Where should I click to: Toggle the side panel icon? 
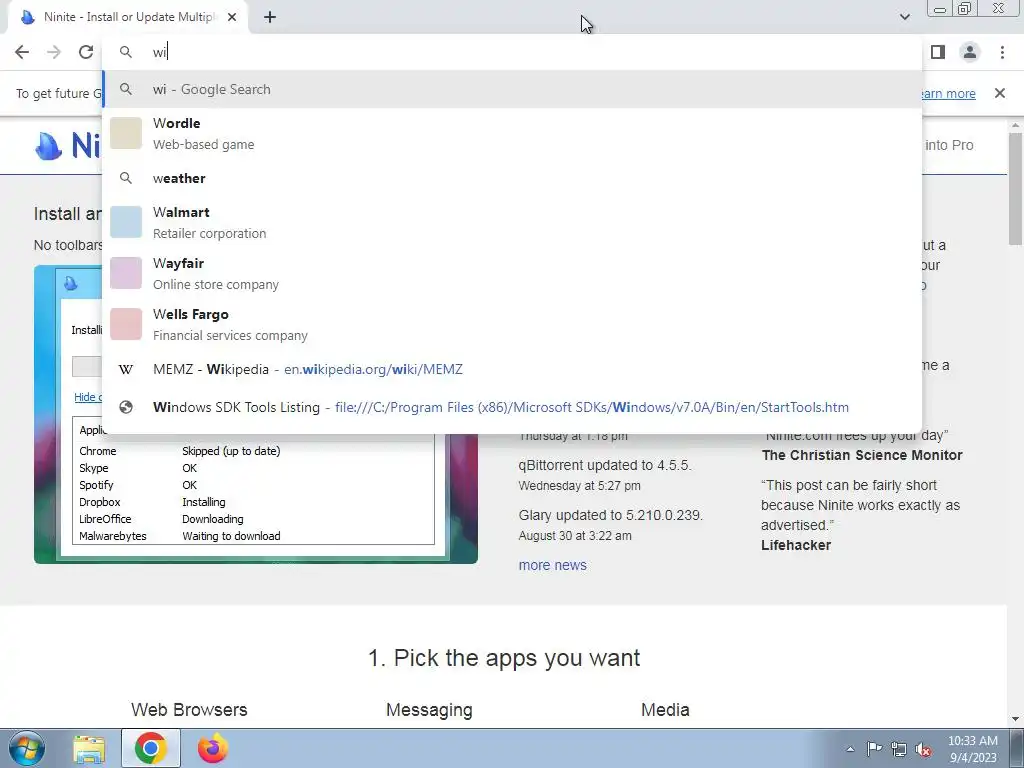point(938,52)
